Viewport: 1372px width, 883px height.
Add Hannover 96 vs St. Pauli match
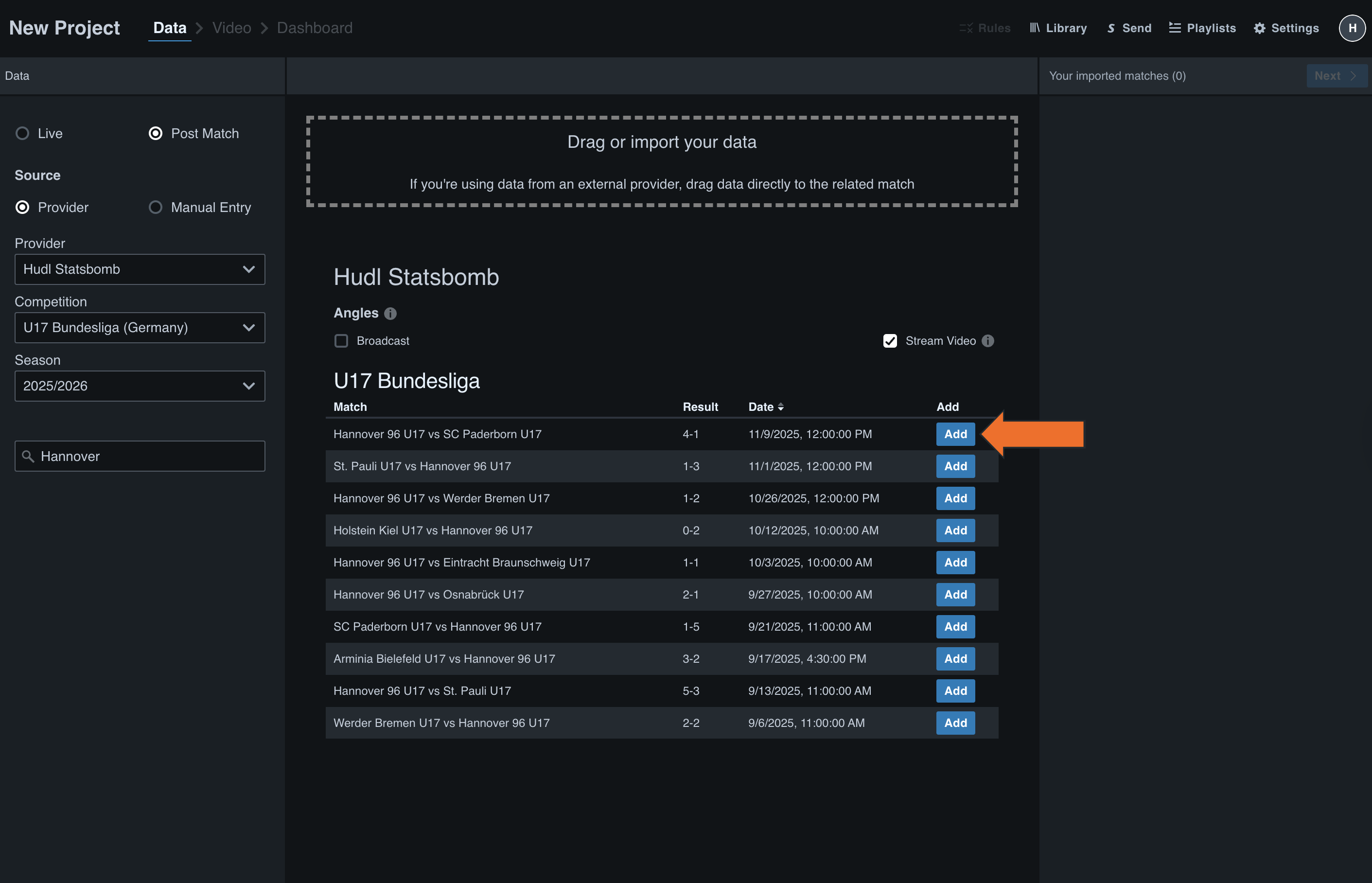(x=955, y=691)
